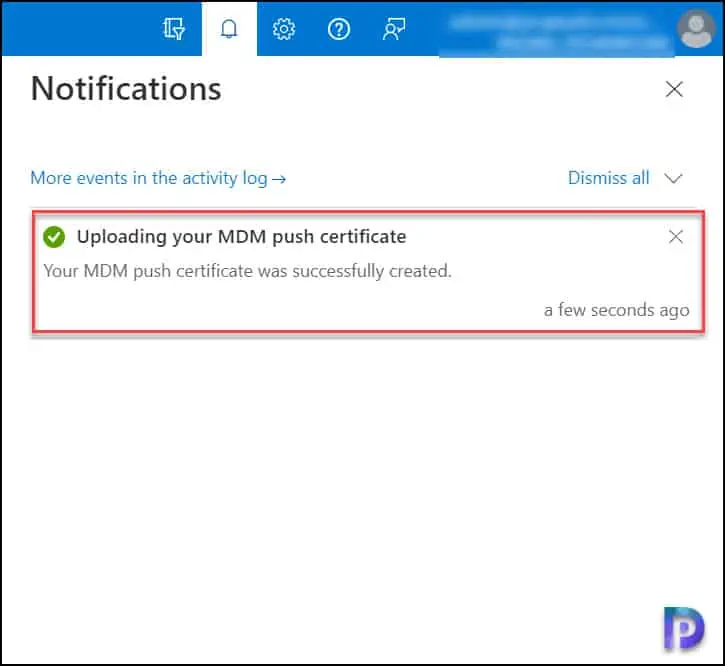Image resolution: width=725 pixels, height=666 pixels.
Task: Click the notifications bell icon
Action: [x=229, y=29]
